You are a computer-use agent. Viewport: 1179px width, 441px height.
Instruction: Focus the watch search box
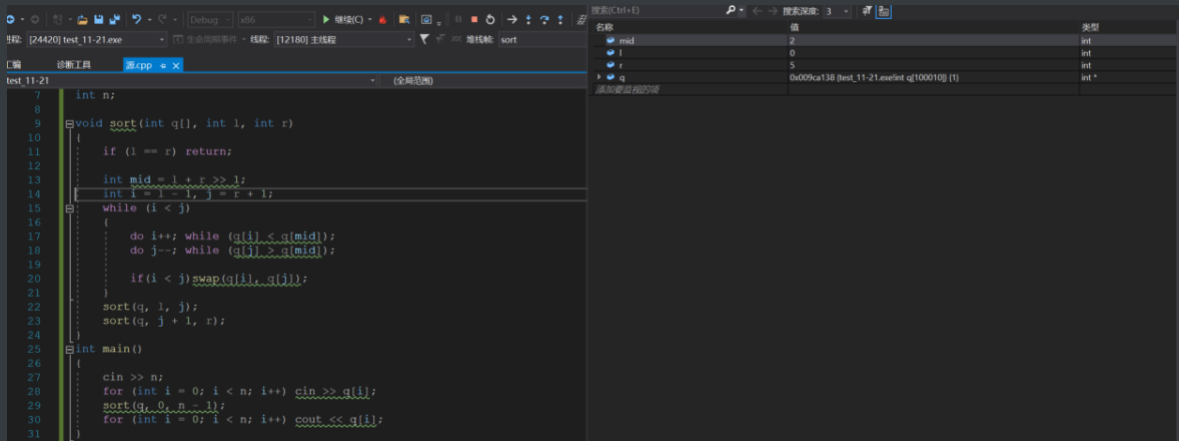point(656,11)
